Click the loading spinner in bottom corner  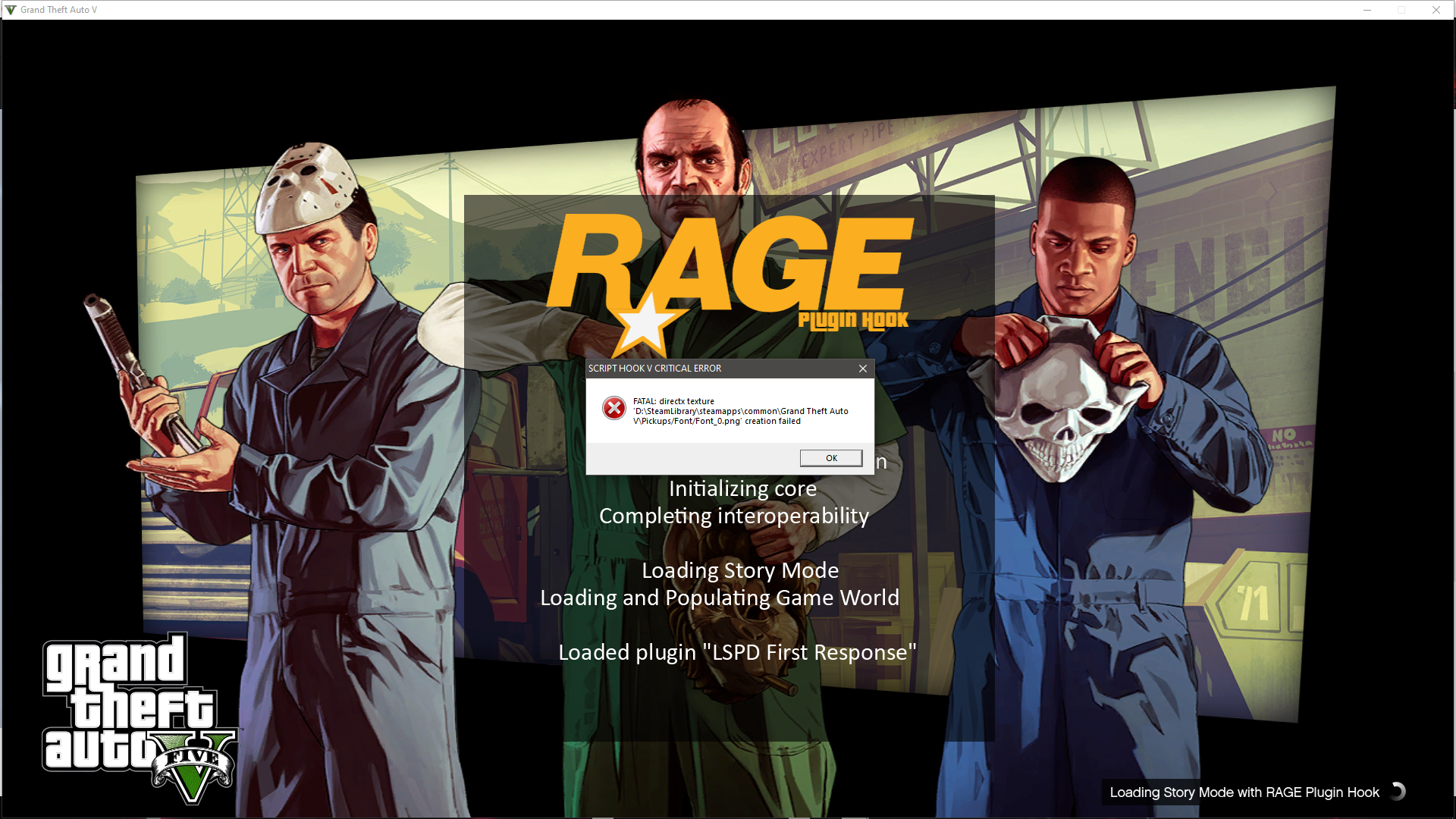coord(1398,792)
